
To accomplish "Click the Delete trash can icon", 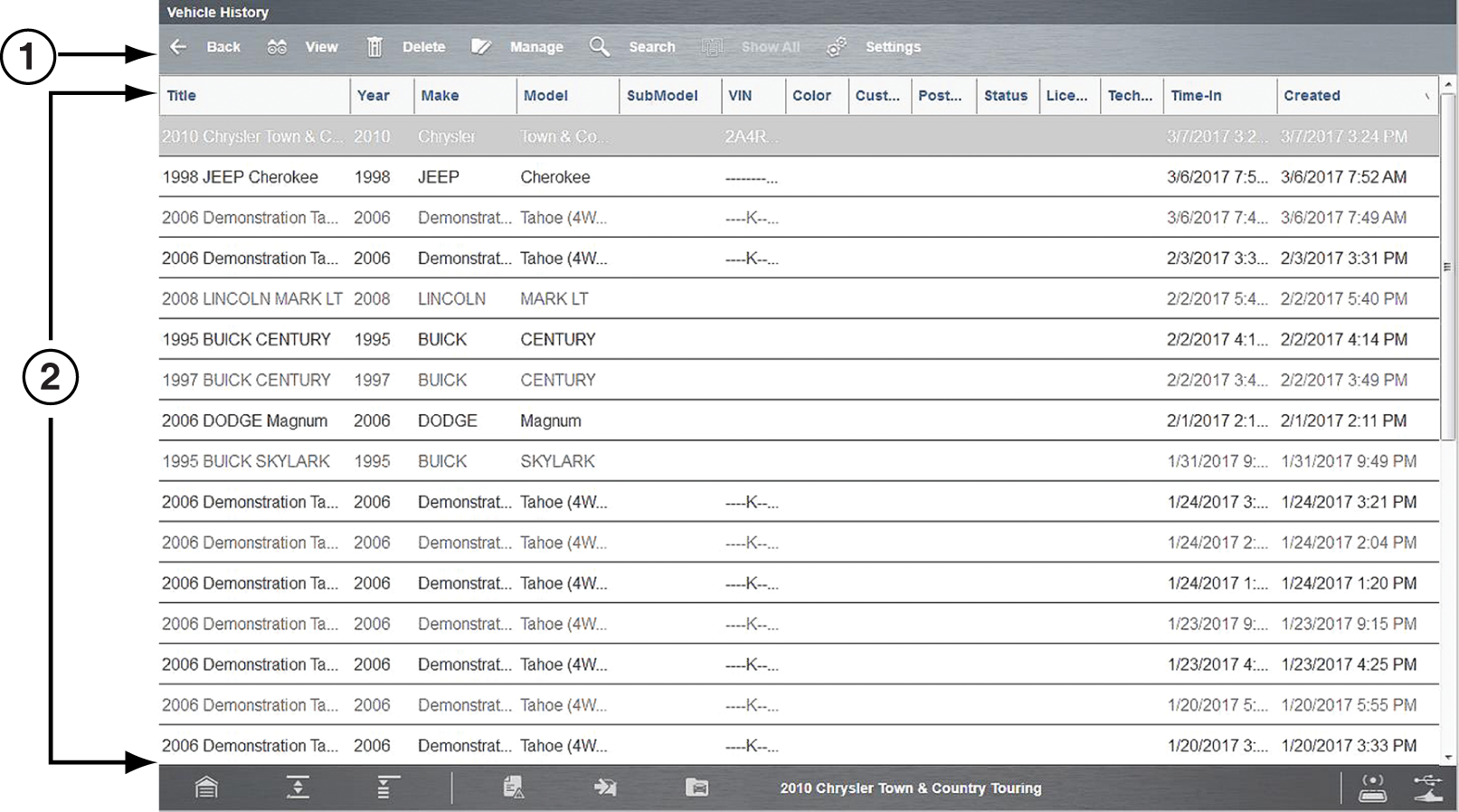I will pos(374,47).
